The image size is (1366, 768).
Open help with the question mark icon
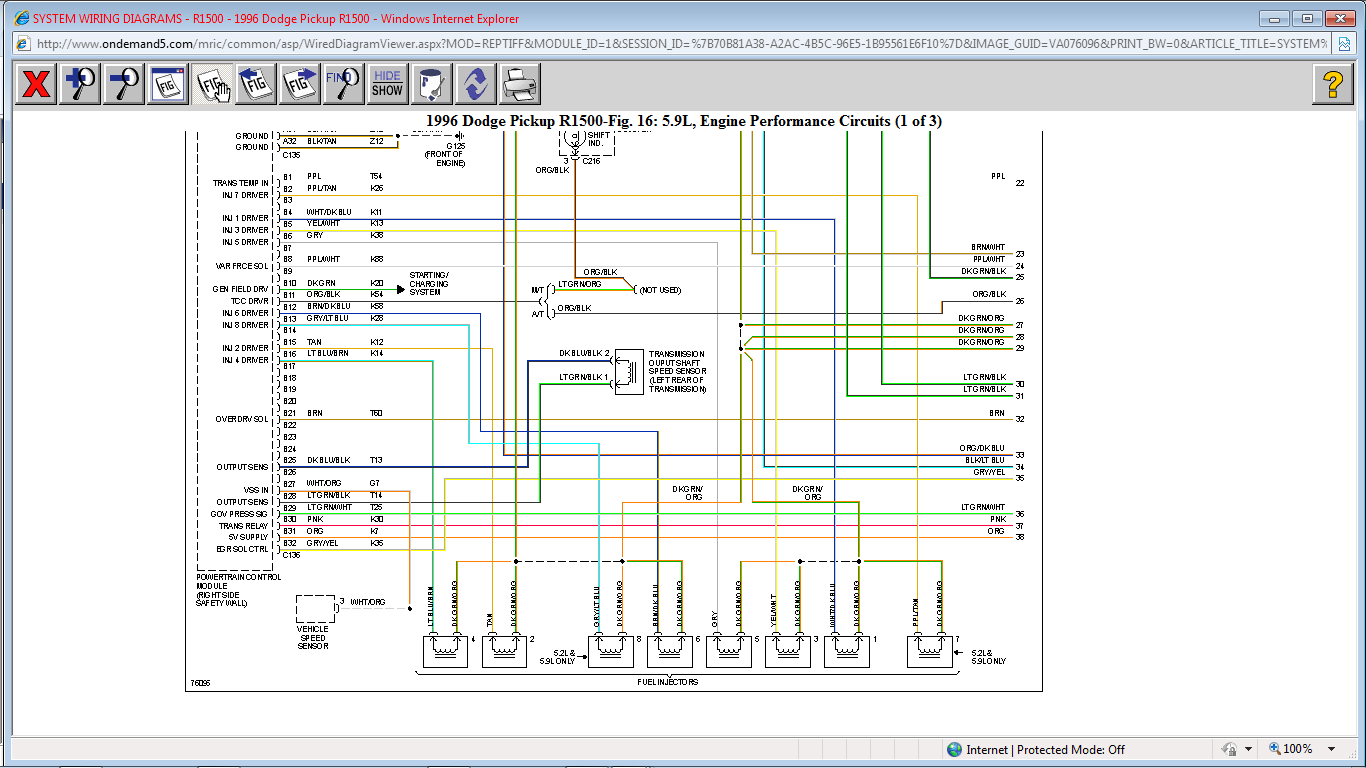[1333, 84]
